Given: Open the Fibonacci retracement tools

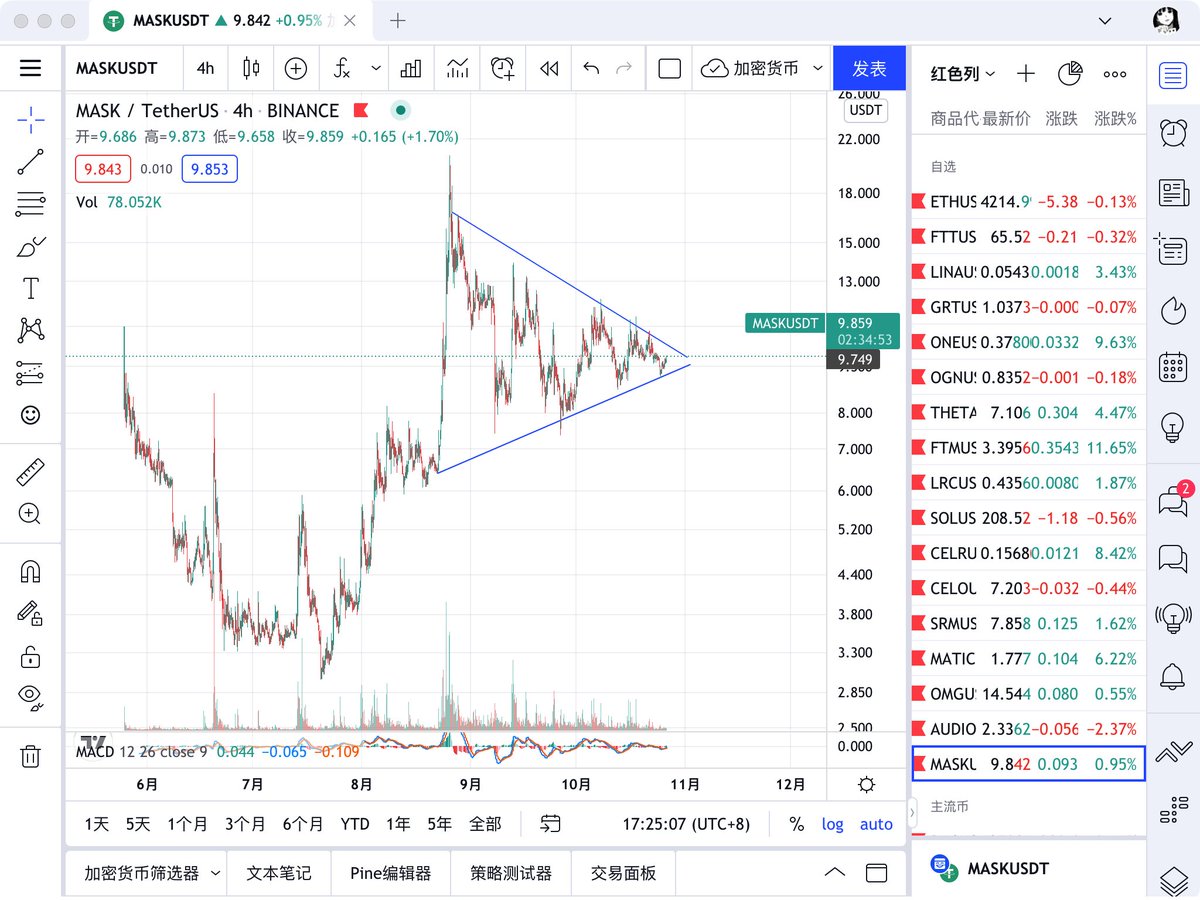Looking at the screenshot, I should (x=31, y=204).
